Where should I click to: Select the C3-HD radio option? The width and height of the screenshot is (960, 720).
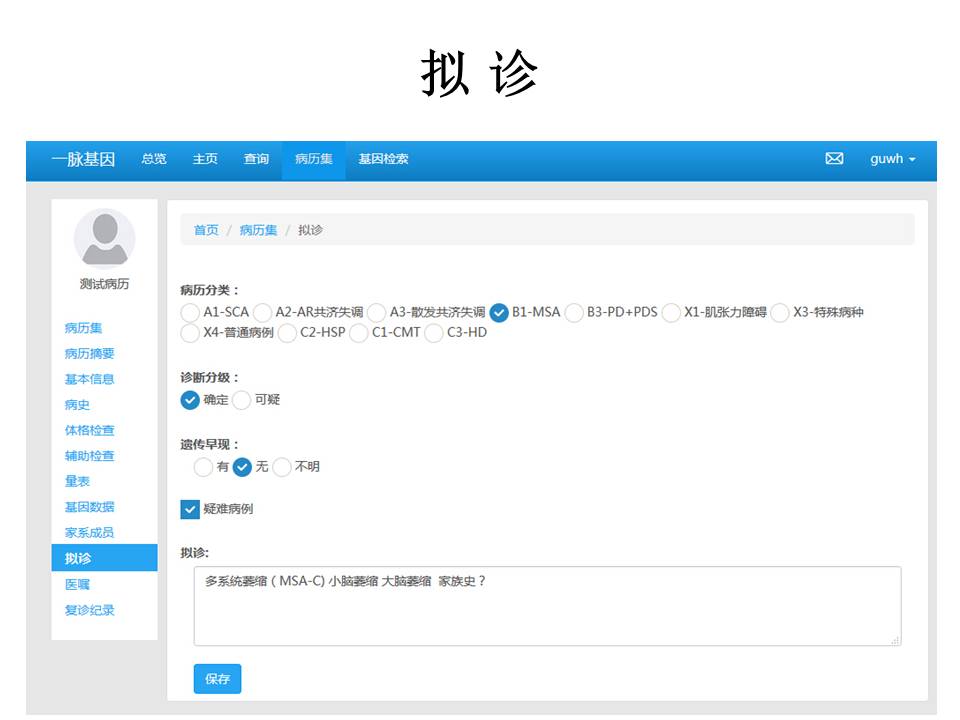click(433, 333)
